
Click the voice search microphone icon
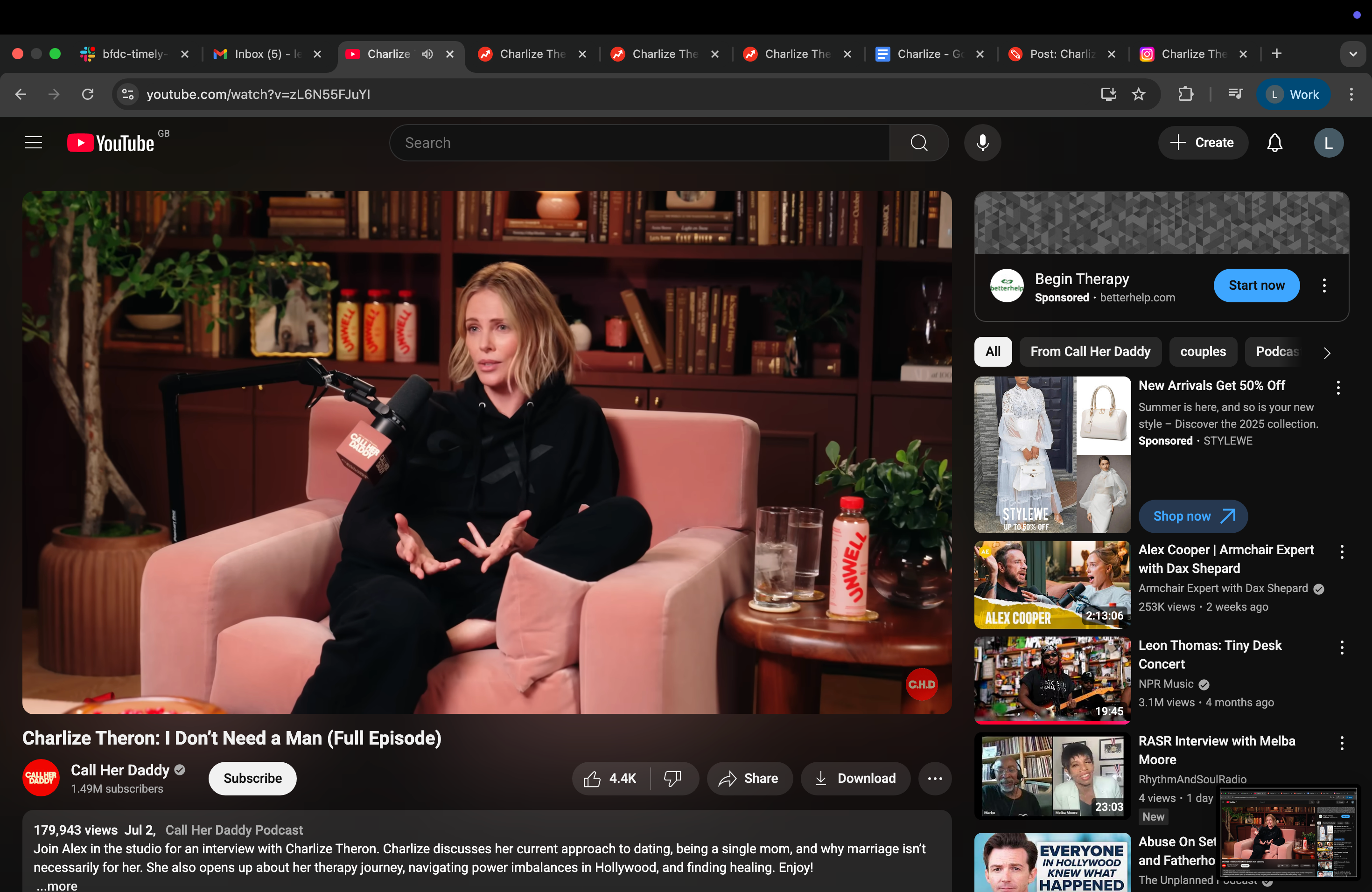(x=982, y=142)
